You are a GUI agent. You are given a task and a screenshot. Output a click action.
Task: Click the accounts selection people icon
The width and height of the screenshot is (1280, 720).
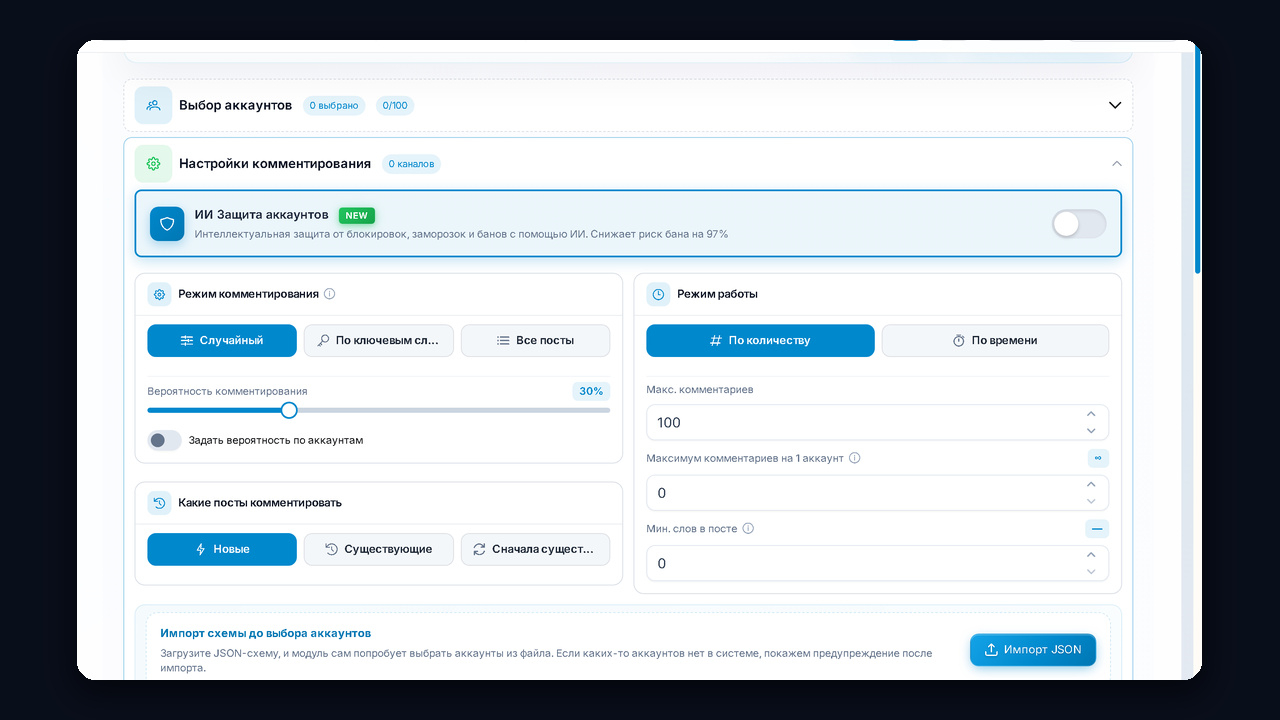point(153,105)
